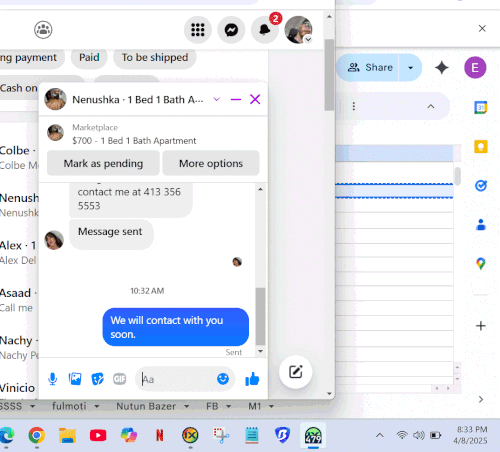Open Google Keep in side panel
Screen dimensions: 500x452
481,146
